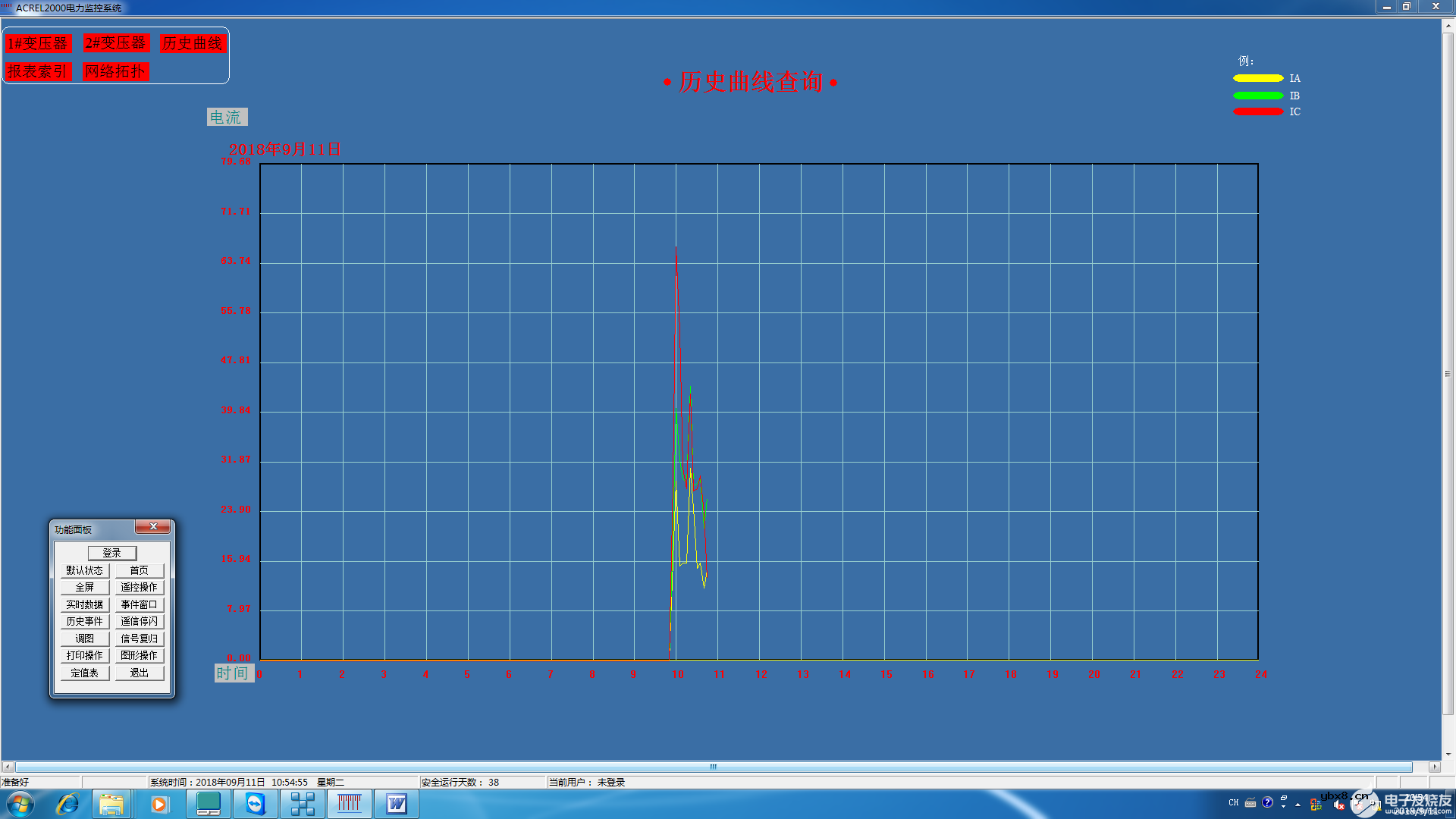Close the 功能面板 function panel
Viewport: 1456px width, 819px height.
tap(153, 526)
